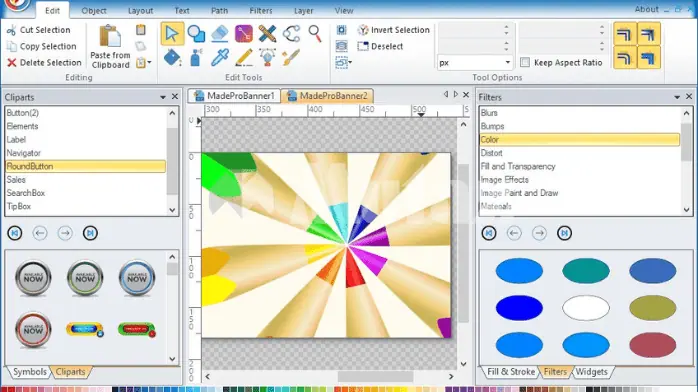Screen dimensions: 698x392
Task: Click the bottom-right yellow corner style button
Action: tap(648, 57)
